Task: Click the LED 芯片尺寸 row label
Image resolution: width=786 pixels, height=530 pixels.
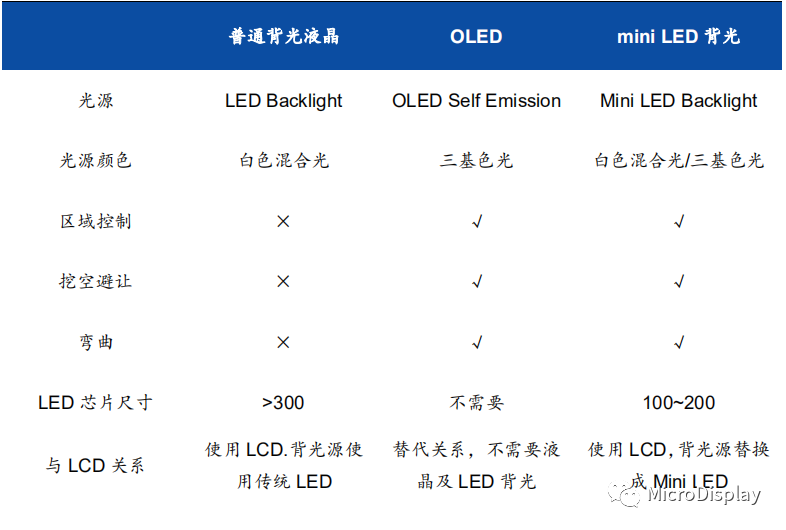Action: coord(95,403)
